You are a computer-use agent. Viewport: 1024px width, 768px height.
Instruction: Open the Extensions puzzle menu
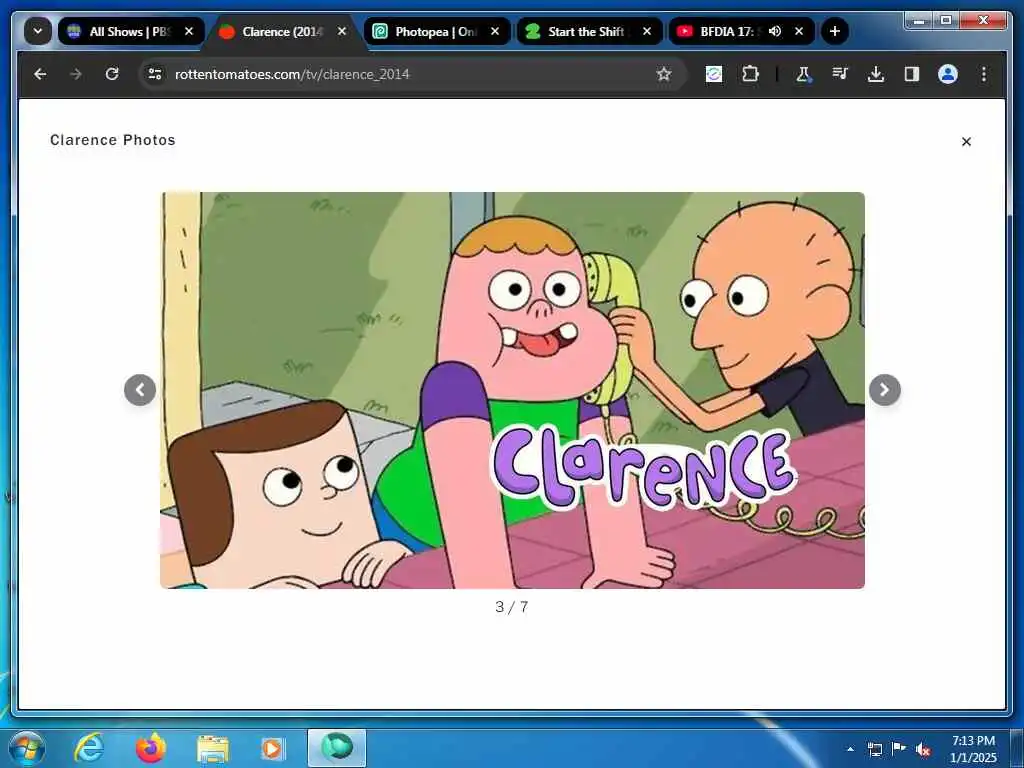(x=750, y=74)
